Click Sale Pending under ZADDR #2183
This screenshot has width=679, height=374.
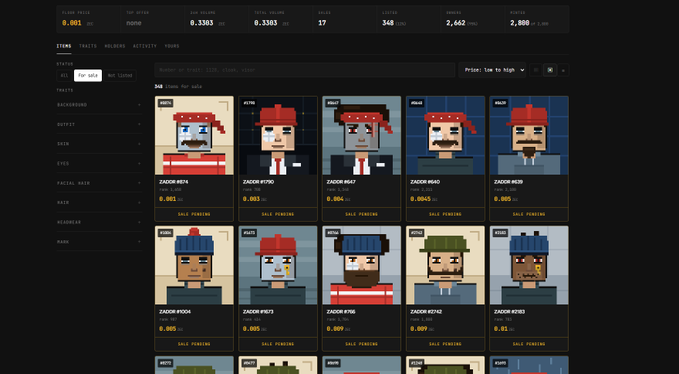click(529, 344)
